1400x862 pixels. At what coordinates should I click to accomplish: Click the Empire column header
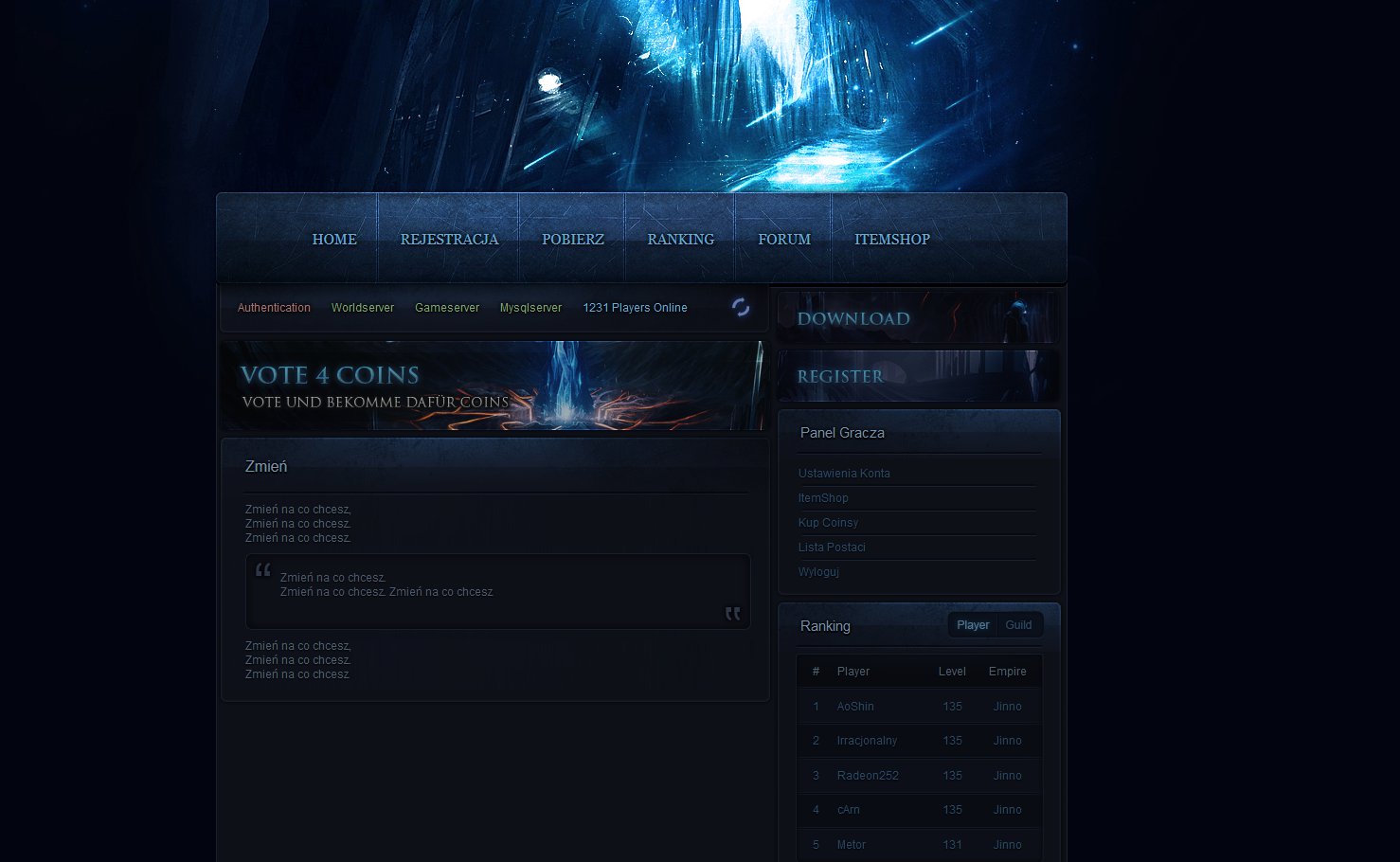coord(1007,672)
